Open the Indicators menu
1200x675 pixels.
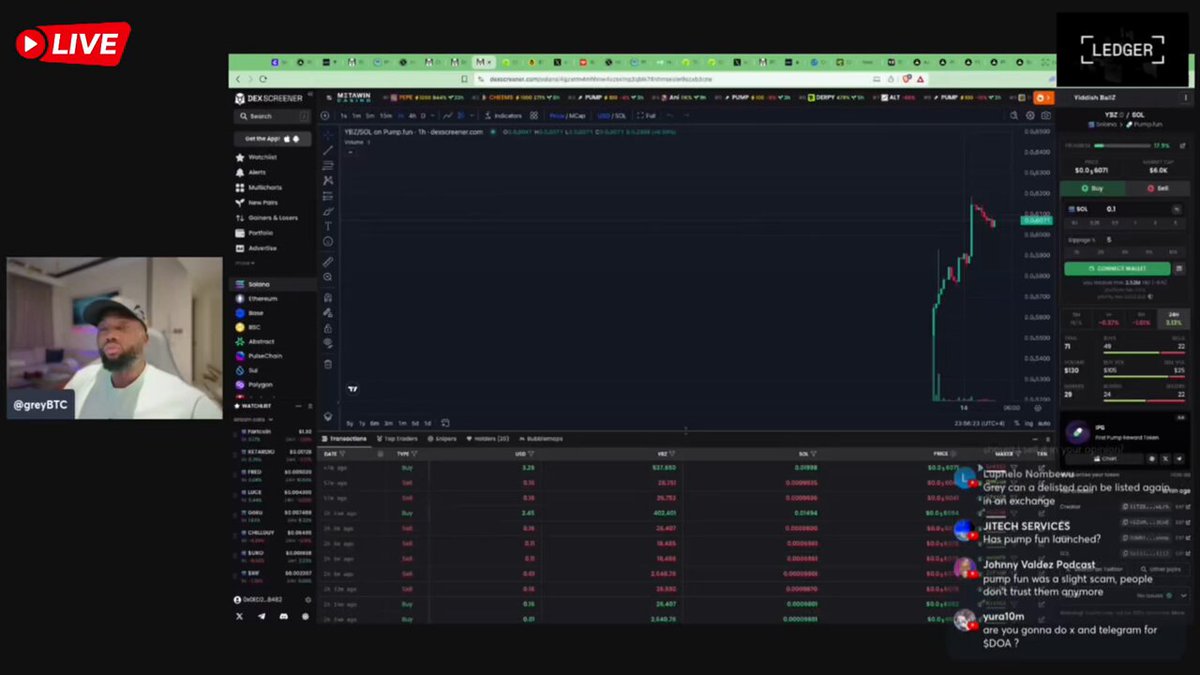pyautogui.click(x=503, y=116)
